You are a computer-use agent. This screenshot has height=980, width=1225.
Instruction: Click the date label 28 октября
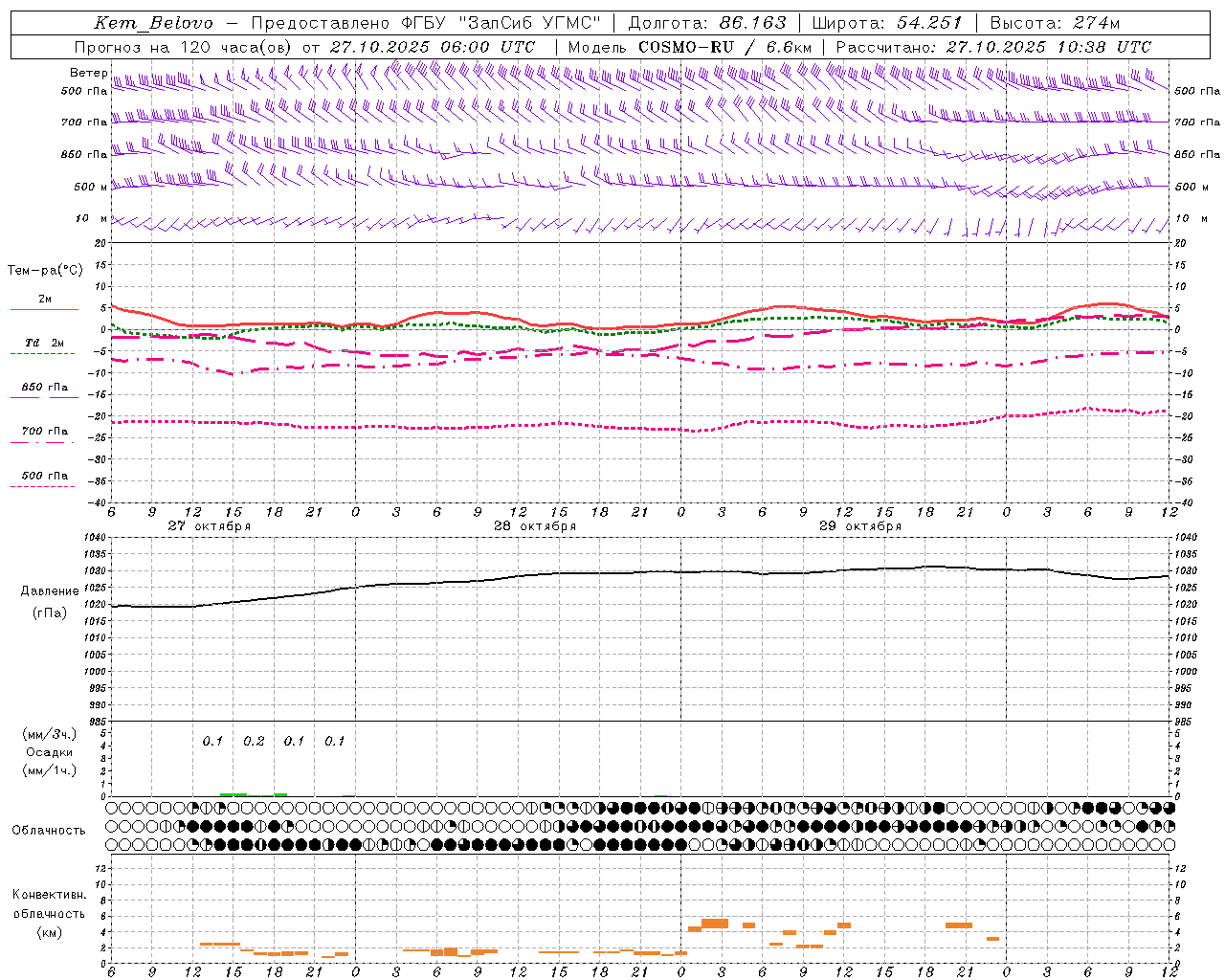[x=535, y=526]
